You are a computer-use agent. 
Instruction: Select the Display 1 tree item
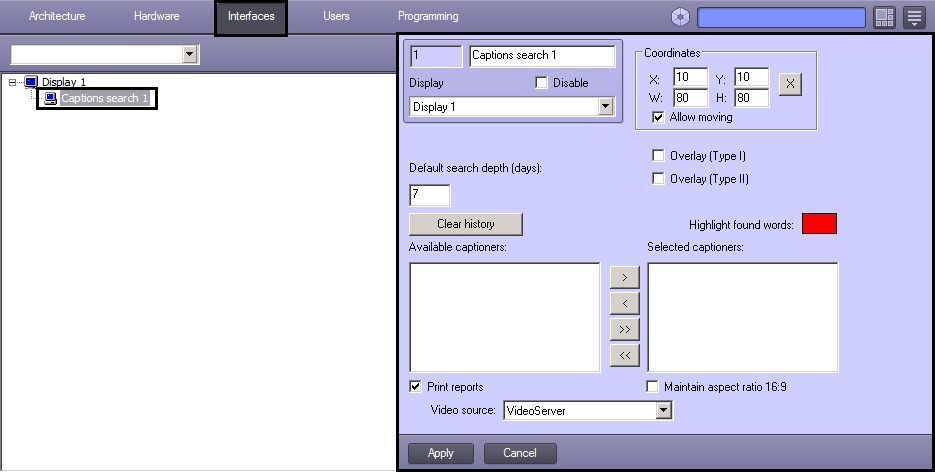(64, 82)
